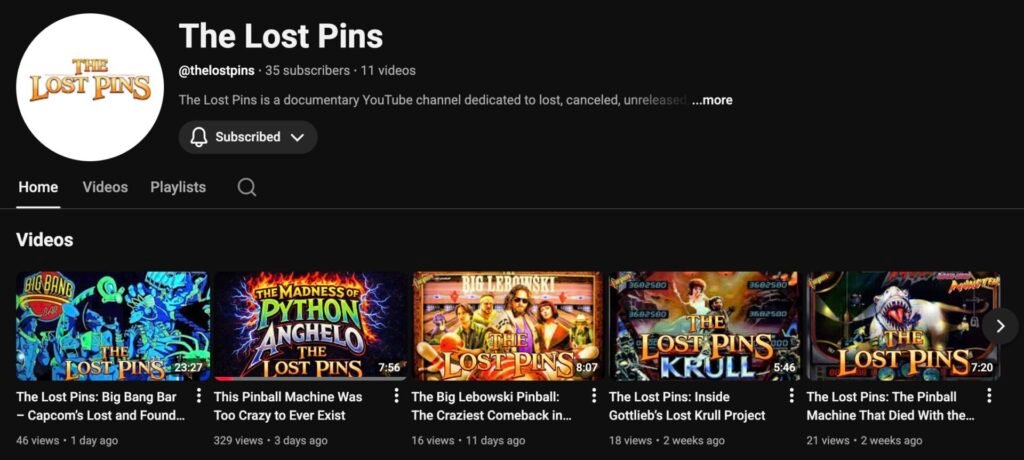Open "This Pinball Machine Was Too Crazy" title

[288, 406]
